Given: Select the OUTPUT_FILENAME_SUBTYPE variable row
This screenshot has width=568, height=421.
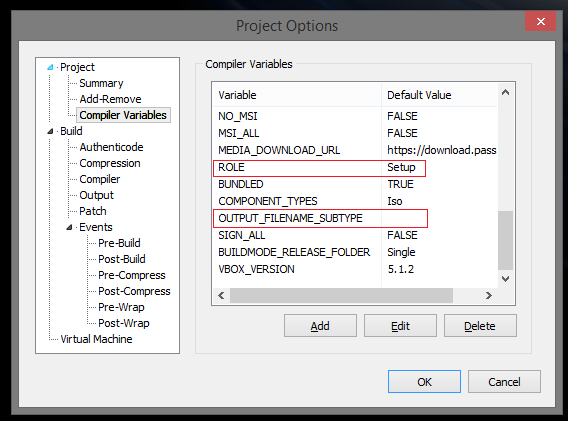Looking at the screenshot, I should point(355,218).
